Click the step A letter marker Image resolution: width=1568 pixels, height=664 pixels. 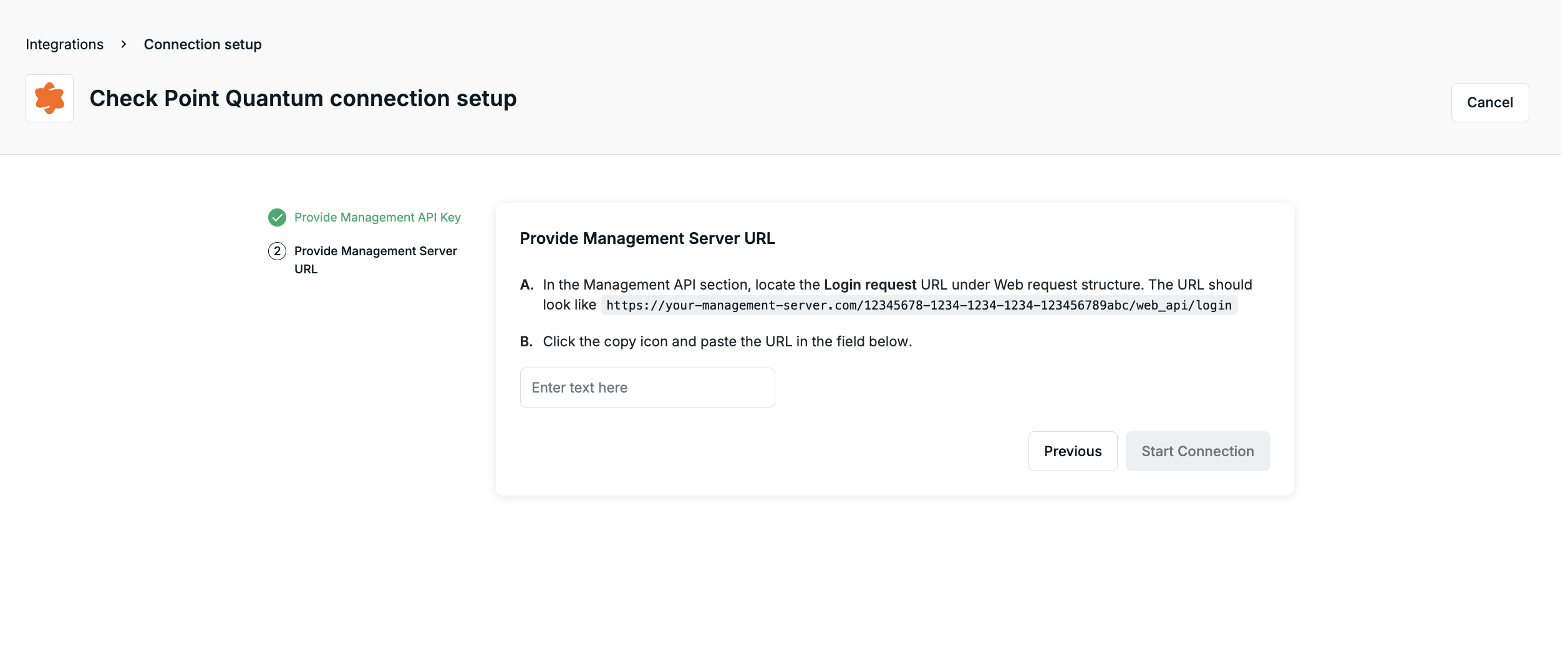526,285
